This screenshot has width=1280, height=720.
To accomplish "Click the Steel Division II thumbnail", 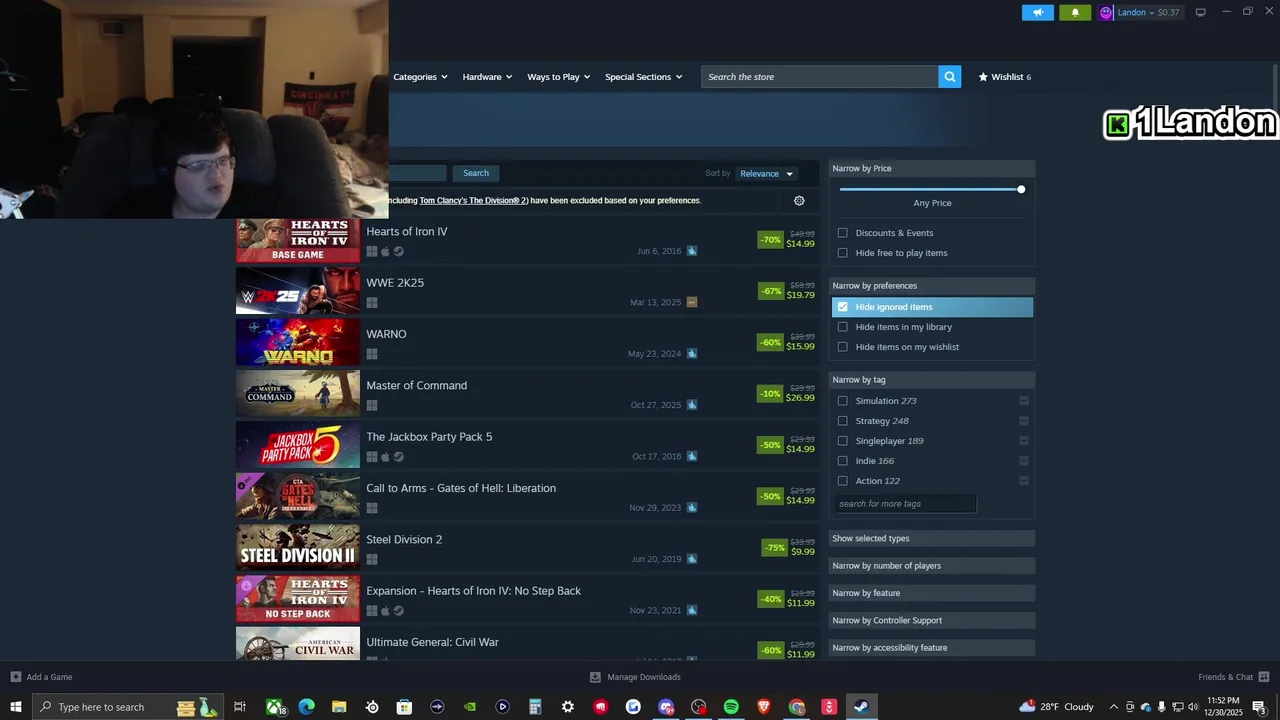I will tap(298, 548).
